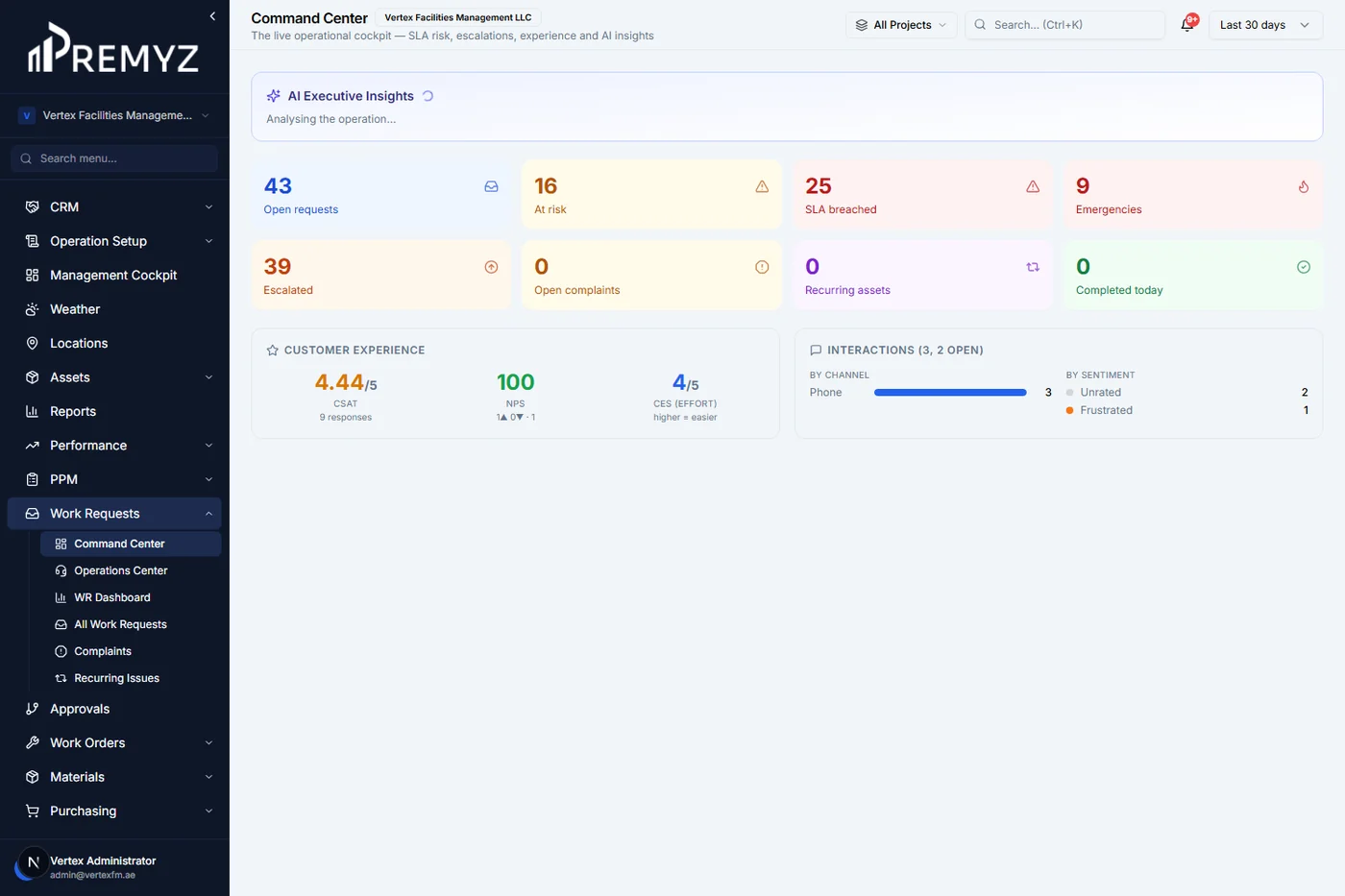
Task: Click the inbox icon on Open requests card
Action: click(491, 186)
